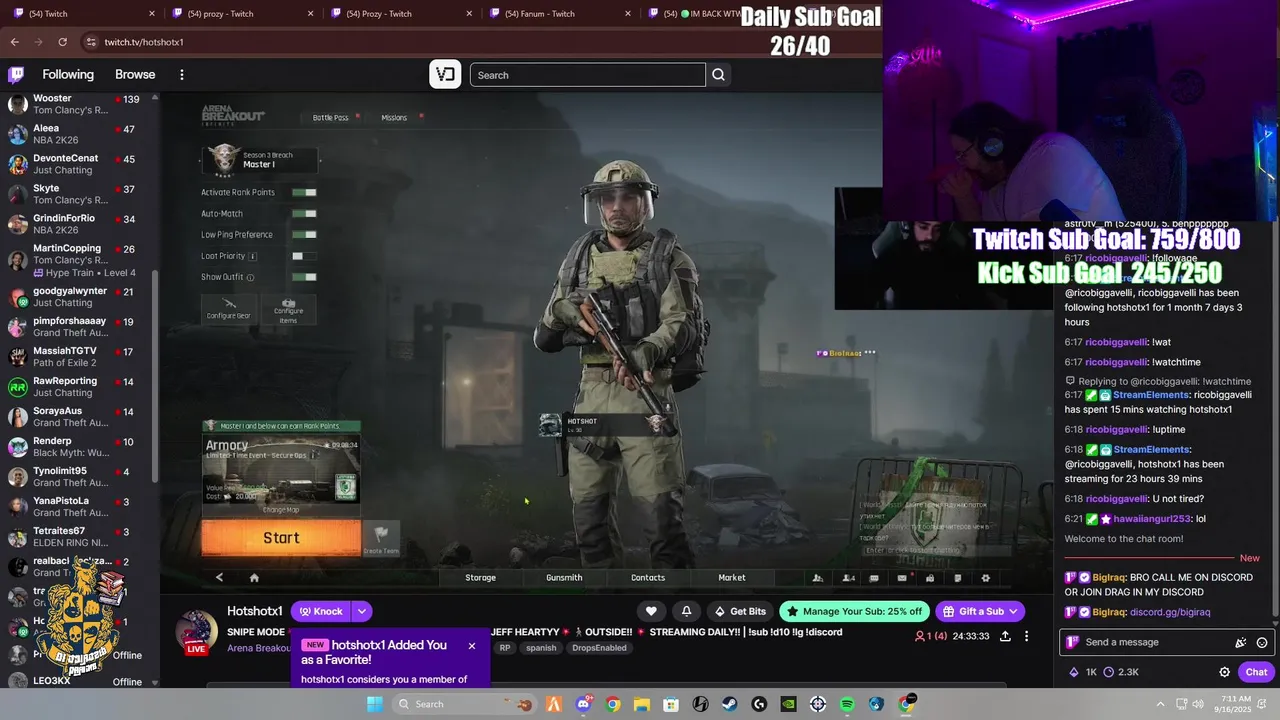Click the browser back arrow

(x=14, y=42)
